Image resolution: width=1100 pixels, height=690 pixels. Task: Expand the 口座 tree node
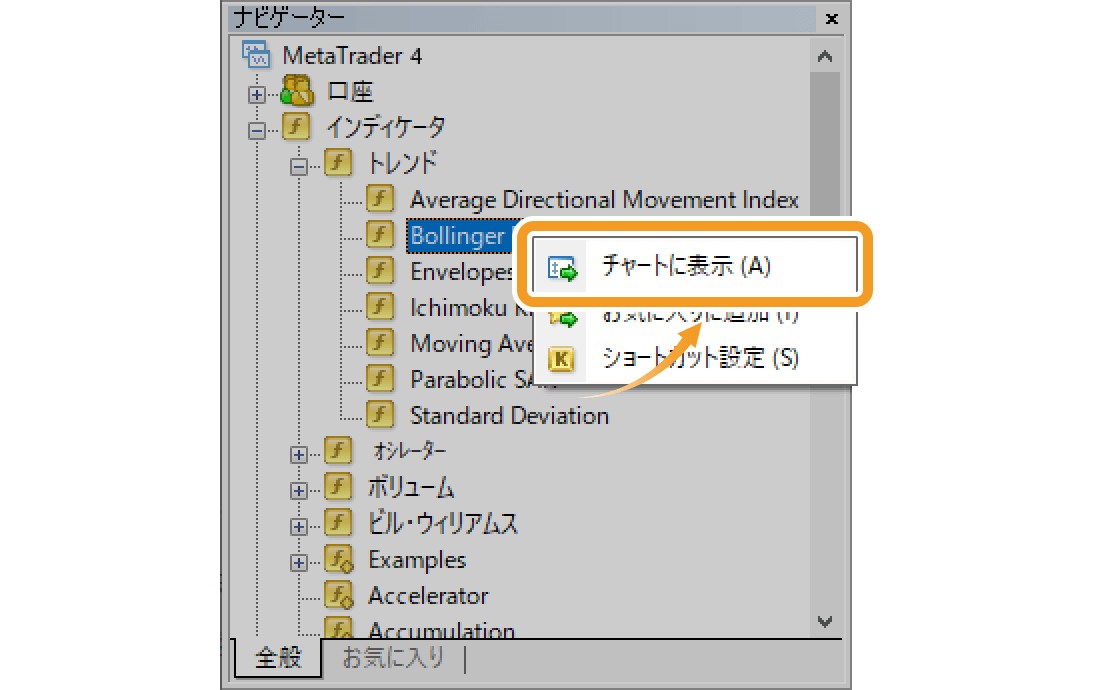[x=257, y=95]
